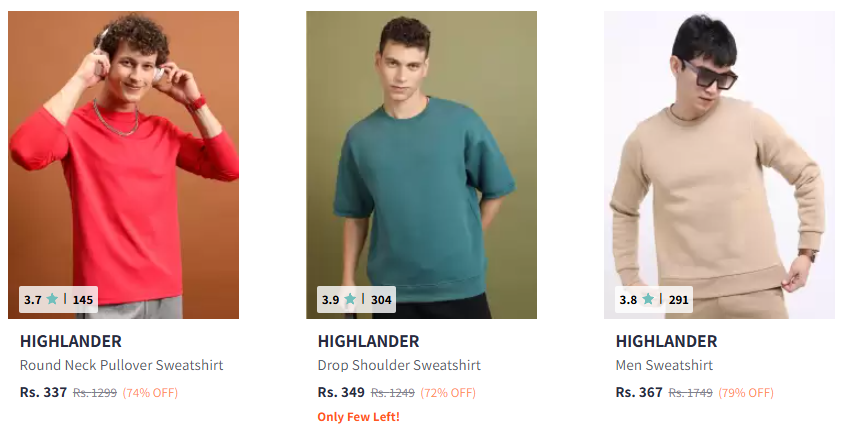Click the star icon on teal sweatshirt rating

350,299
